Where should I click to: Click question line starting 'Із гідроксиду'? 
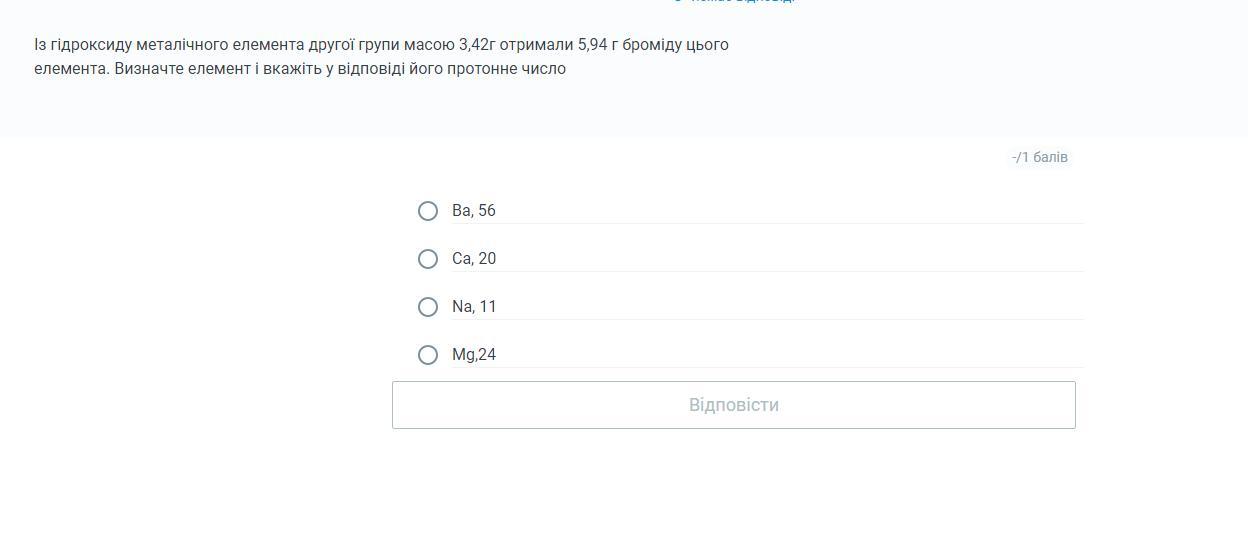point(381,45)
